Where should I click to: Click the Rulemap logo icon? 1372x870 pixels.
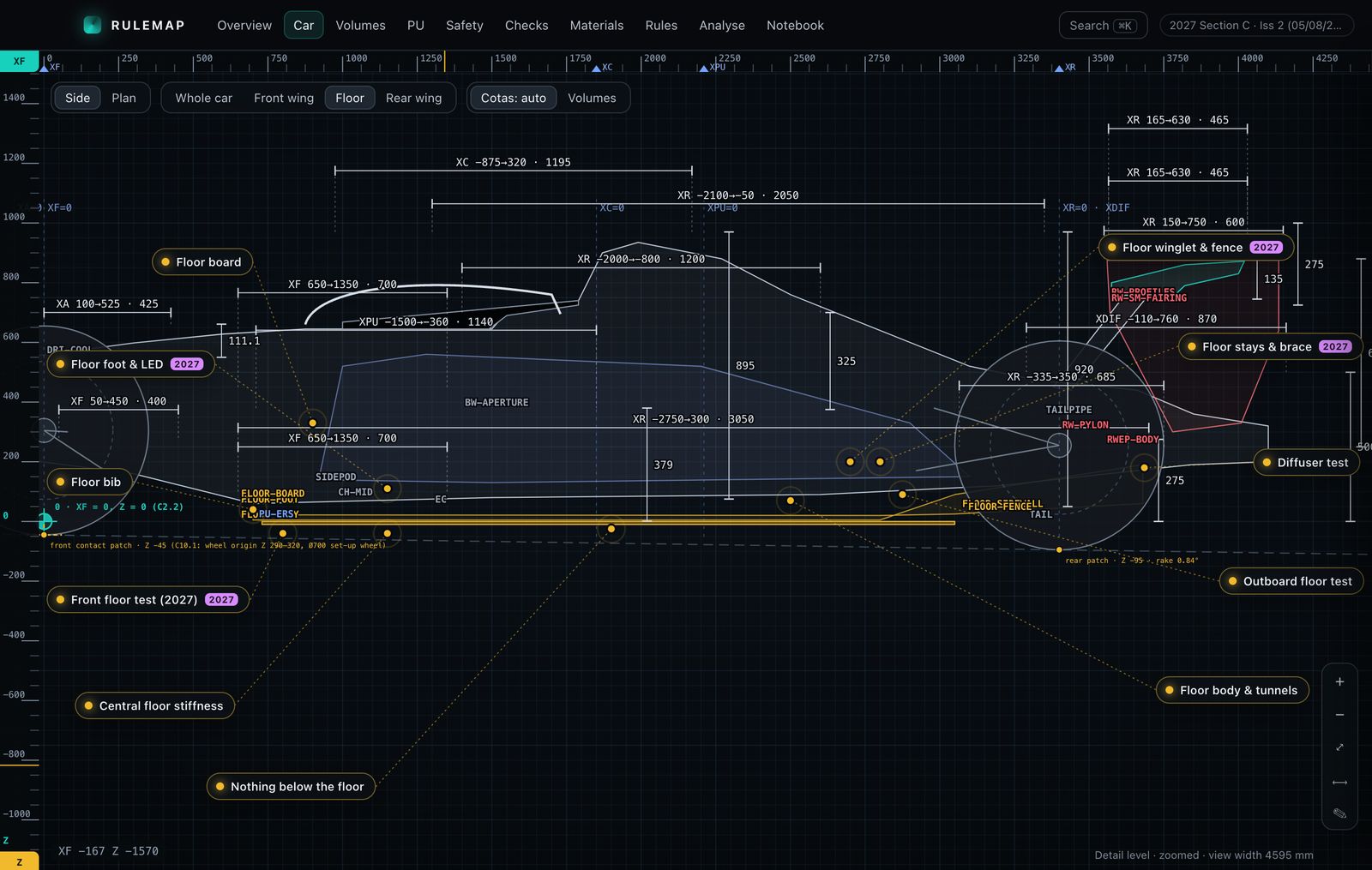pos(92,25)
